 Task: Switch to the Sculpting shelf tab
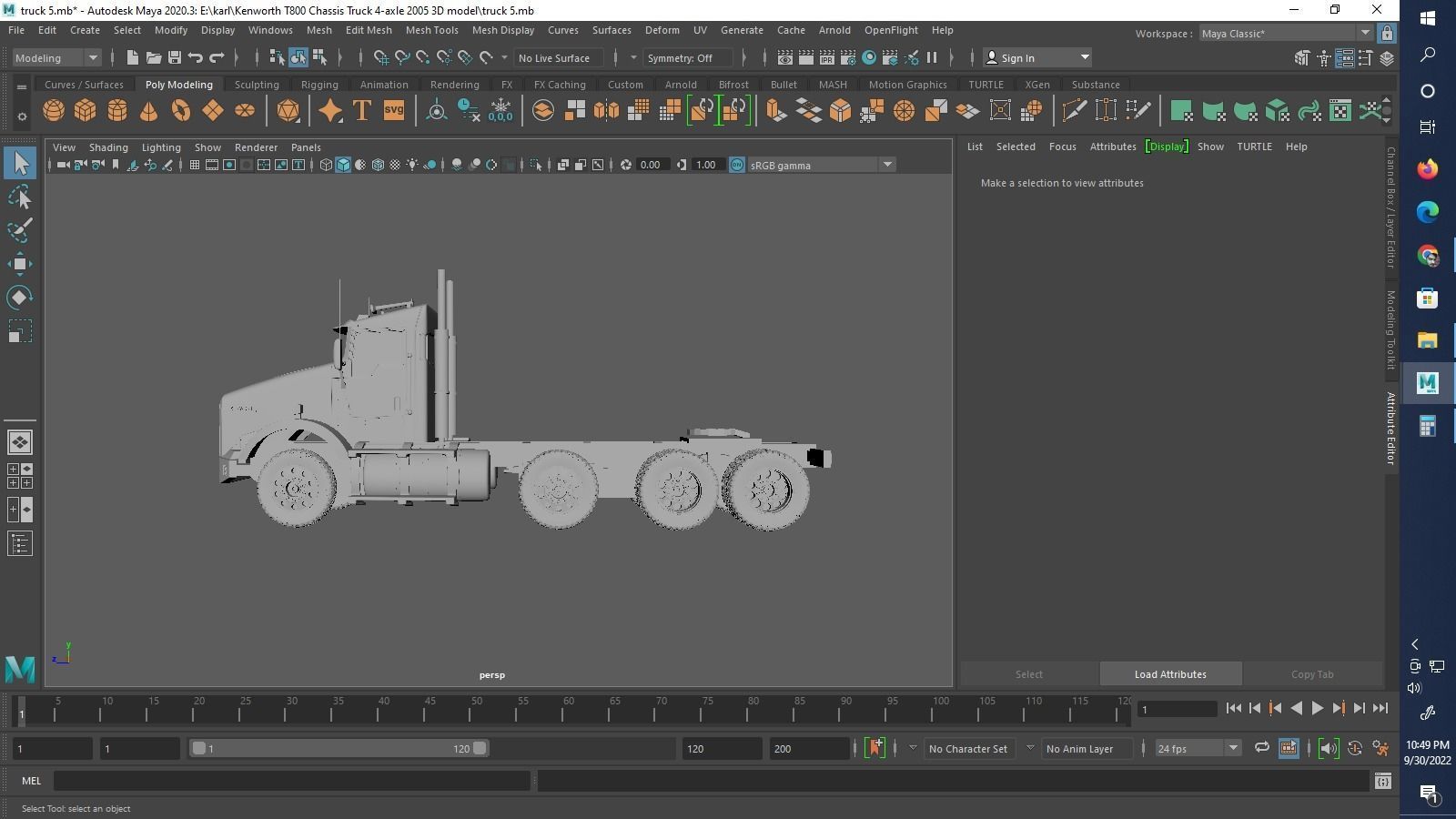click(x=257, y=85)
